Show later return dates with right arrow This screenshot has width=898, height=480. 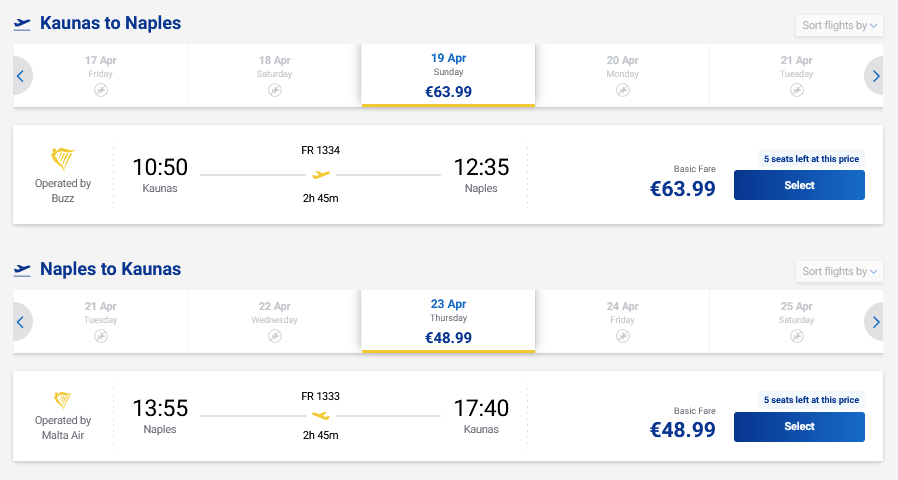click(x=875, y=322)
